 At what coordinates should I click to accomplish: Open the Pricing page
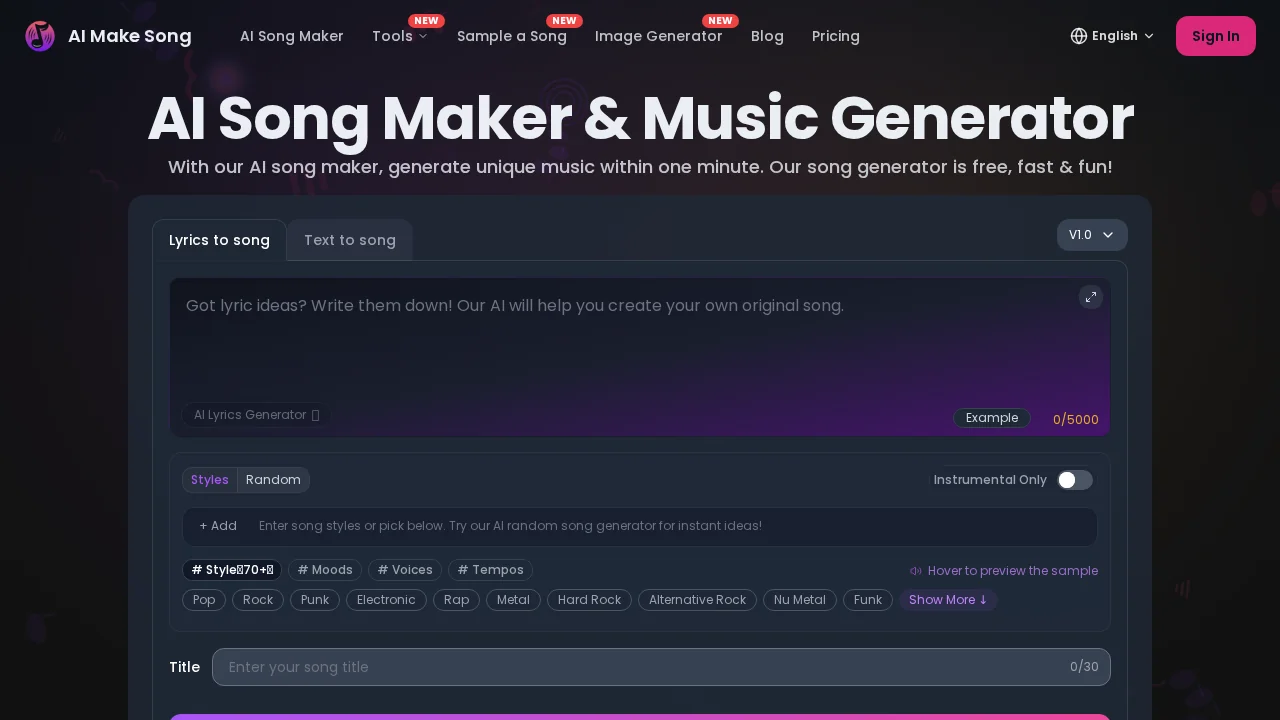pyautogui.click(x=836, y=36)
